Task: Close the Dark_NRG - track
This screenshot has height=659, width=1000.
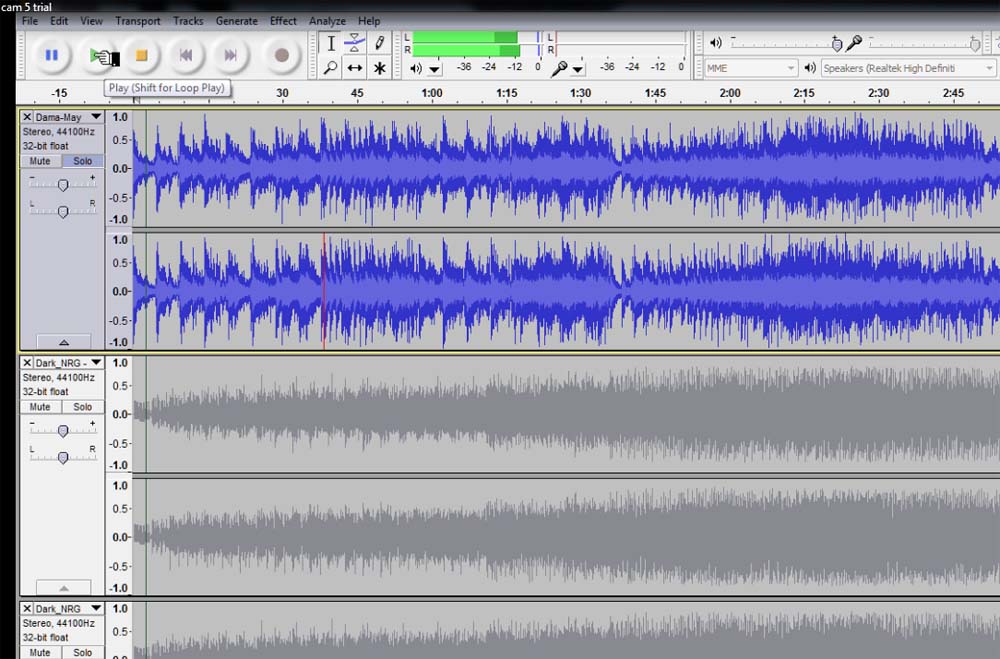Action: [x=27, y=362]
